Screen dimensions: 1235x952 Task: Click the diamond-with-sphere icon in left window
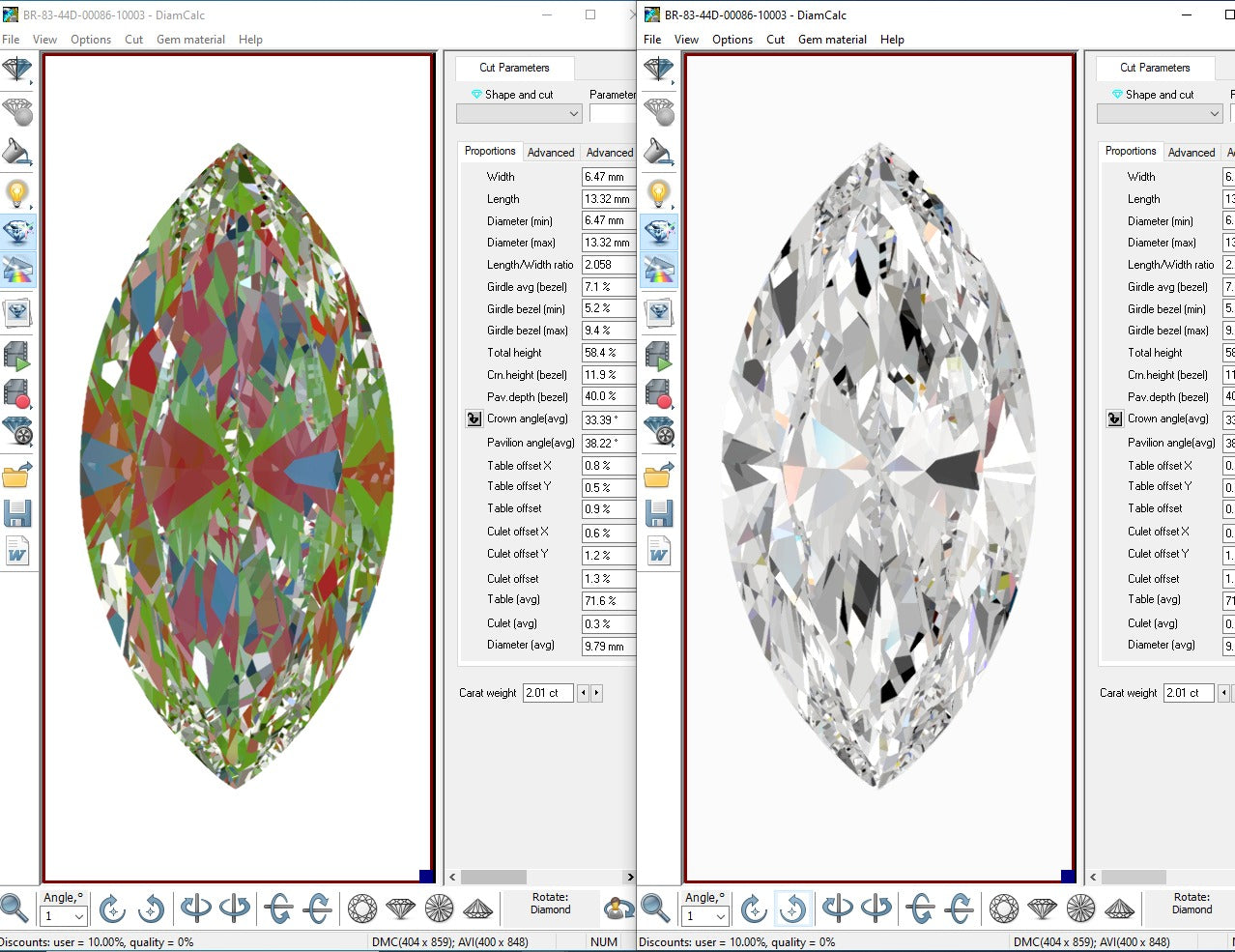(17, 111)
